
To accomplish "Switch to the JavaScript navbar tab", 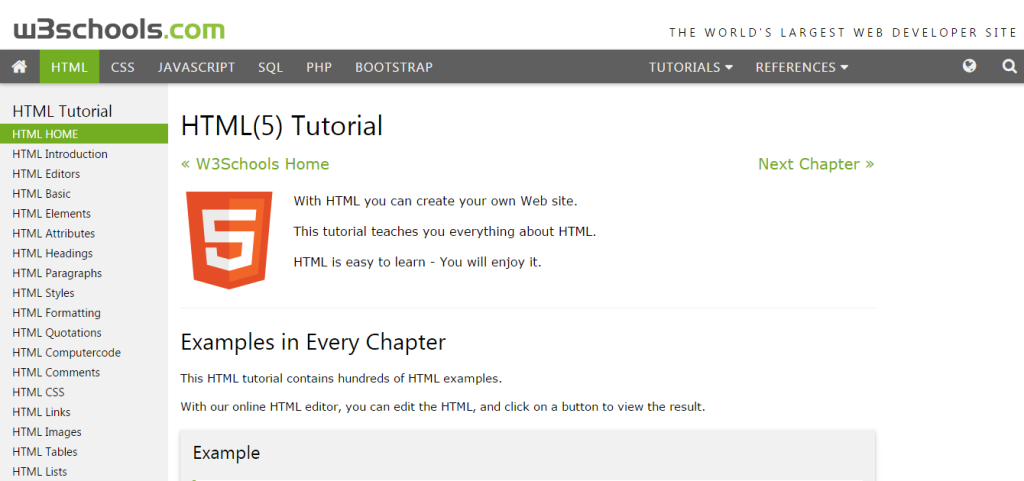I will 196,67.
